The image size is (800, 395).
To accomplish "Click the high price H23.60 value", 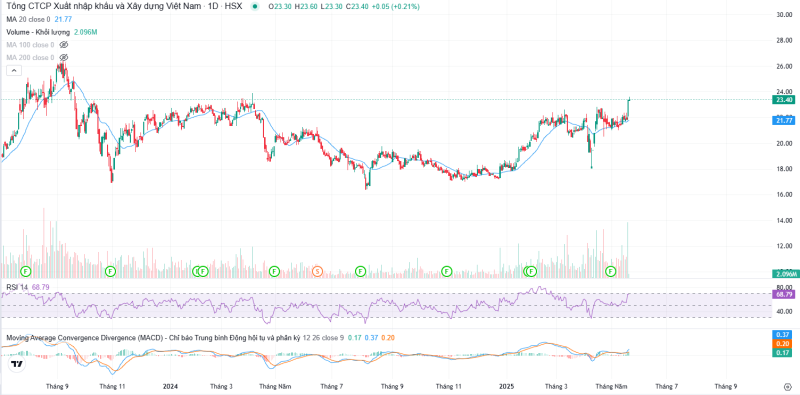I will click(x=306, y=6).
